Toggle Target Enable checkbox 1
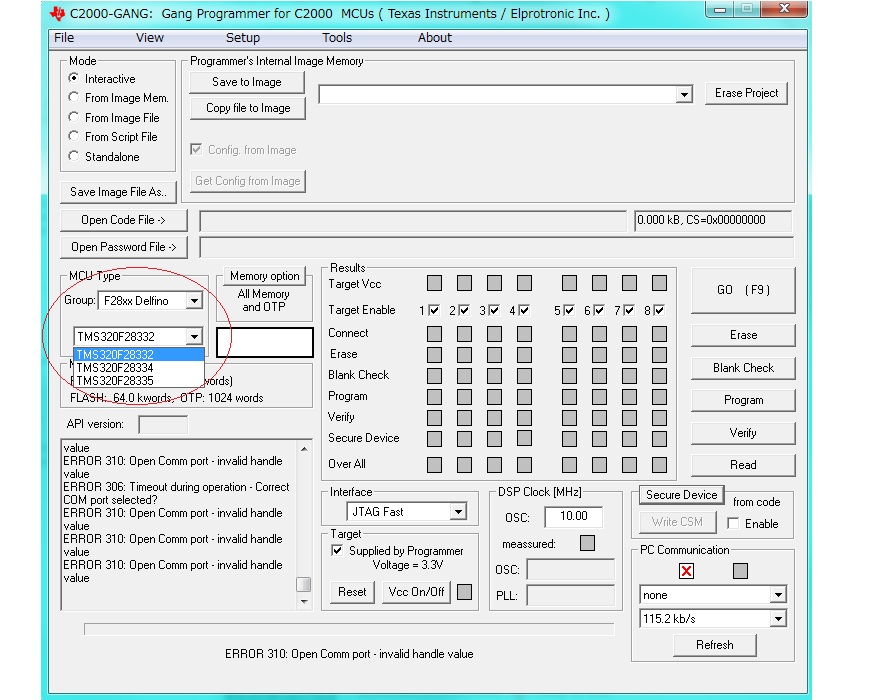This screenshot has width=869, height=700. (434, 310)
